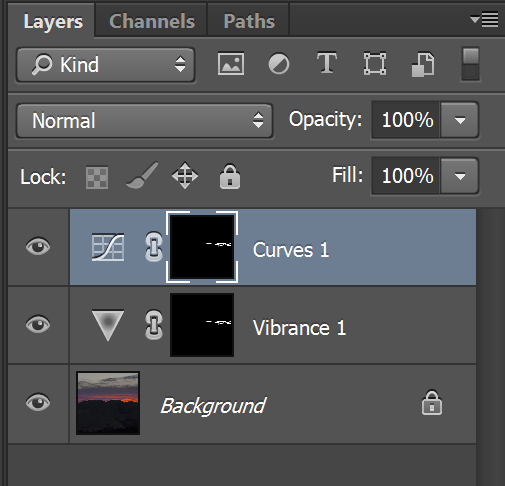Lock image pixels brush icon
This screenshot has height=486, width=505.
point(142,176)
